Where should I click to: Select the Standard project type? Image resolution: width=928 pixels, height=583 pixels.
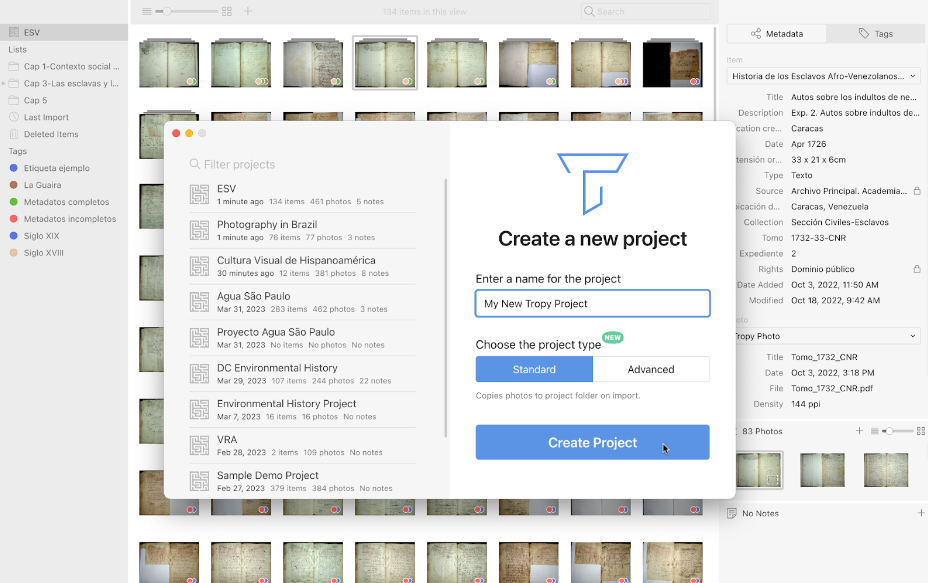533,369
